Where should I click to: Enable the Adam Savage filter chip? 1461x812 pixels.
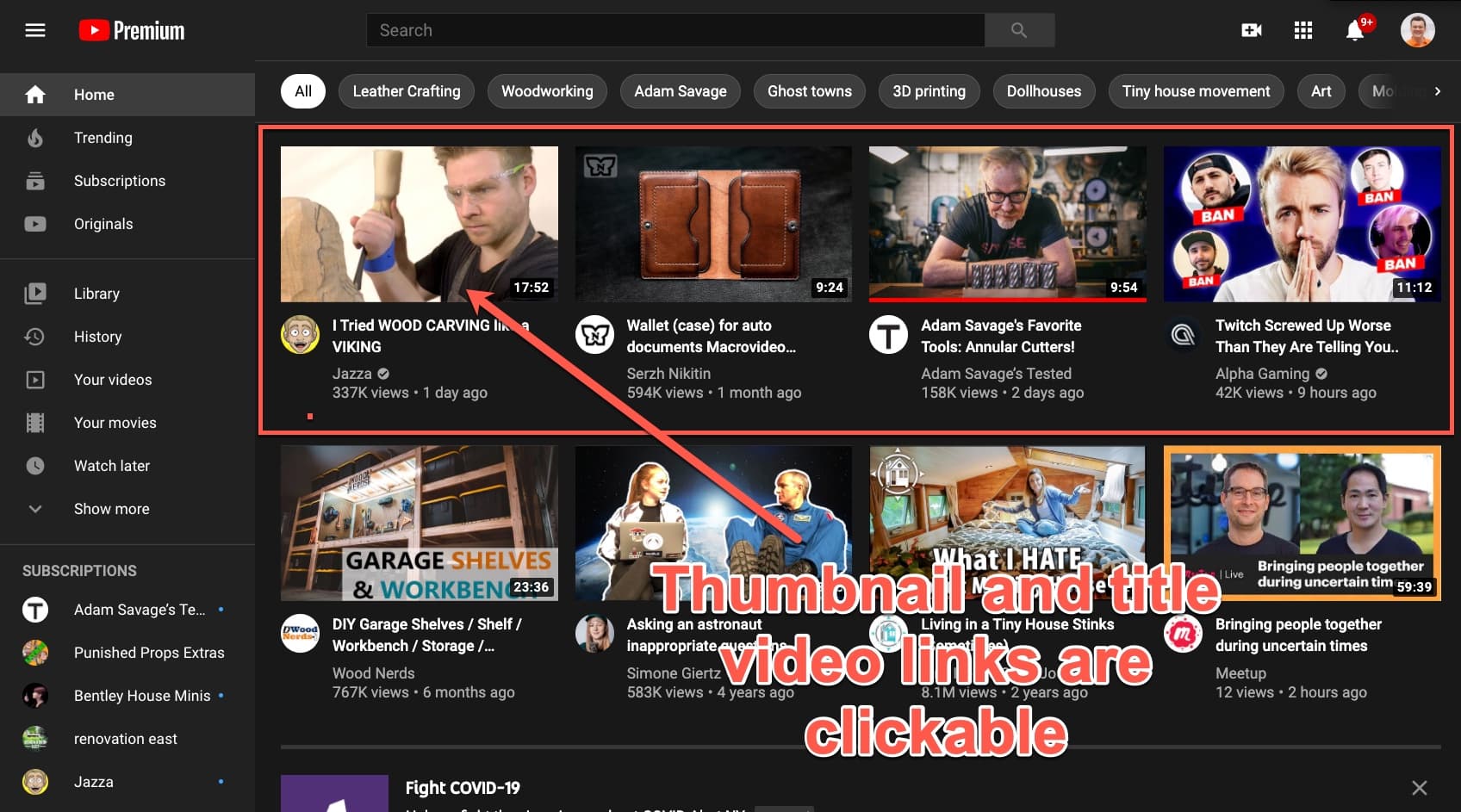tap(680, 90)
